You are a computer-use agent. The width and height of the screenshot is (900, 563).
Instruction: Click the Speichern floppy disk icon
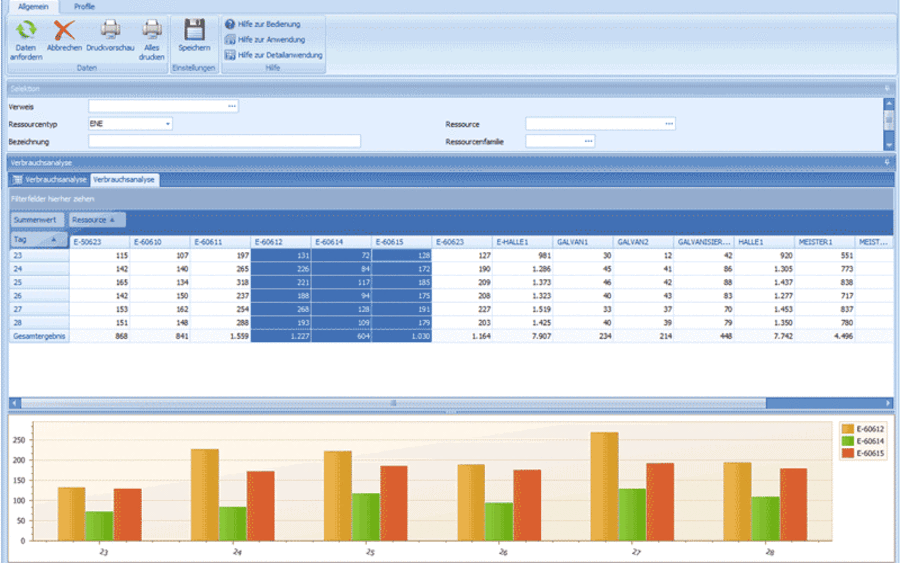(x=194, y=30)
